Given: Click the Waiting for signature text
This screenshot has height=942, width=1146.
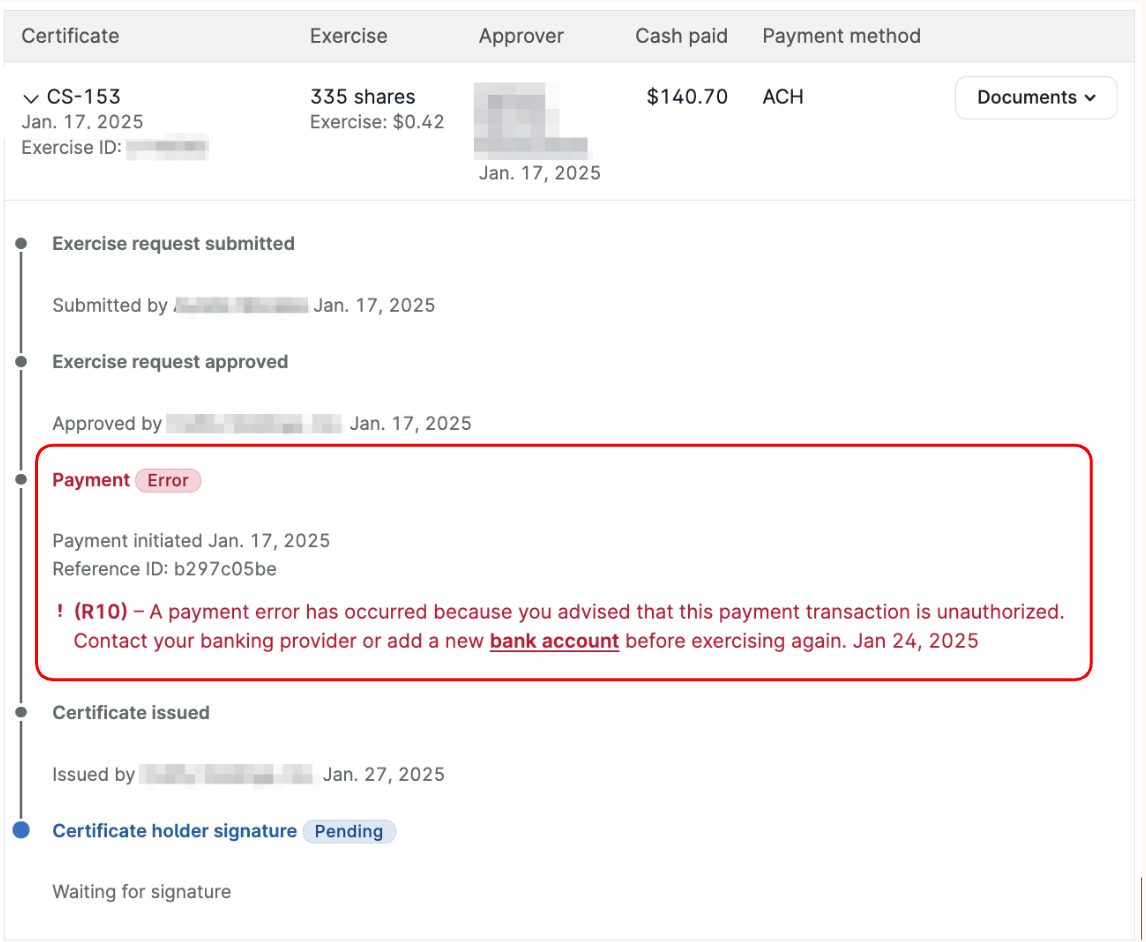Looking at the screenshot, I should point(142,892).
